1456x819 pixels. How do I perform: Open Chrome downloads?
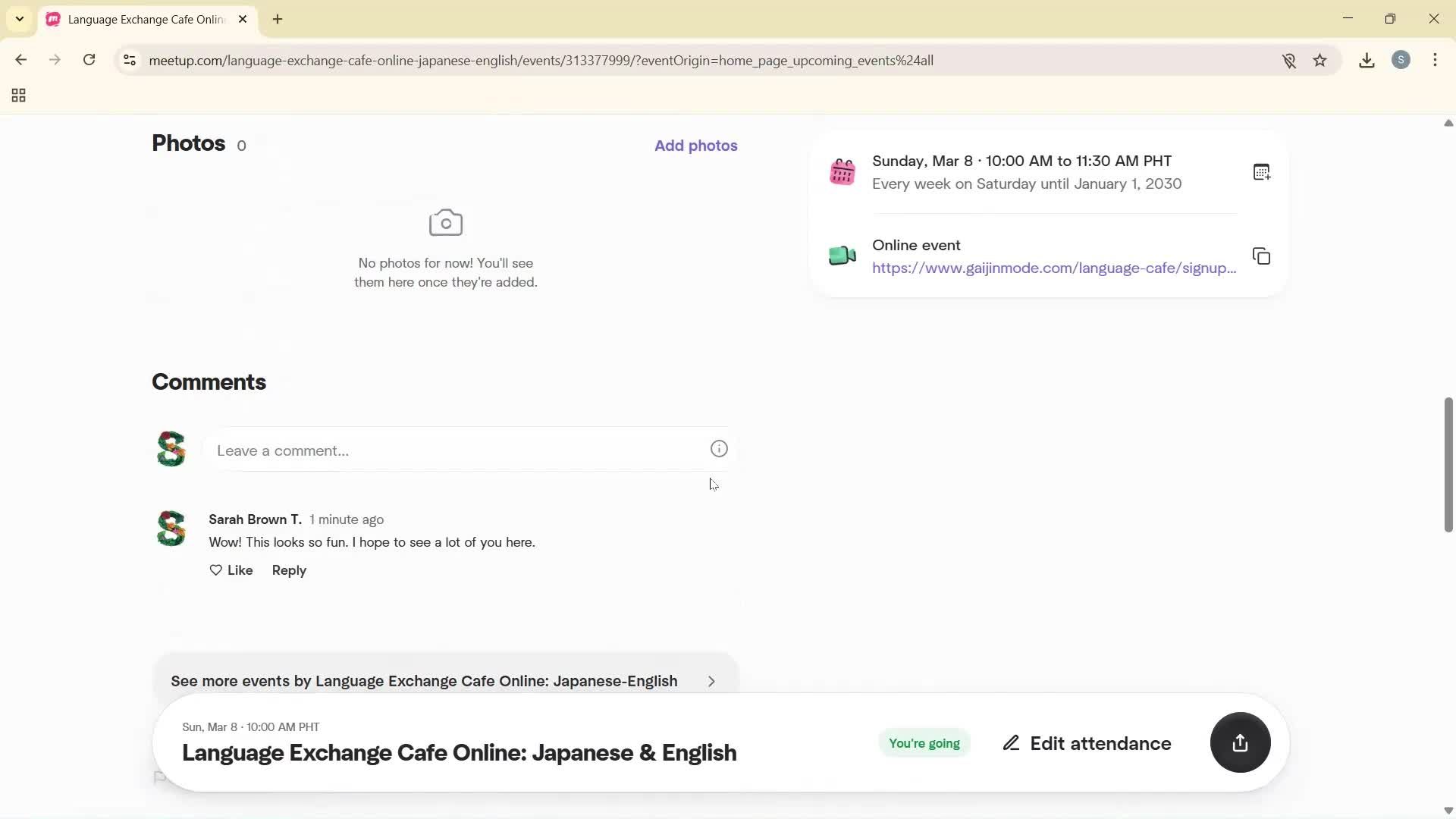tap(1367, 60)
